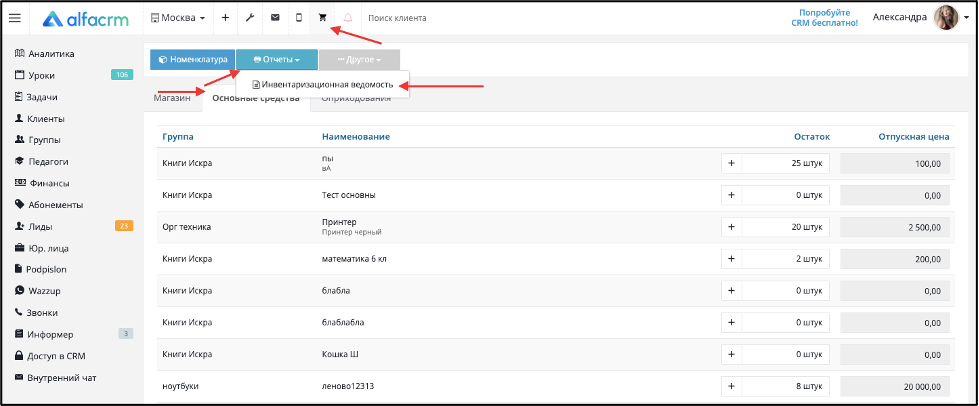Click the shopping cart icon in top toolbar

[322, 18]
